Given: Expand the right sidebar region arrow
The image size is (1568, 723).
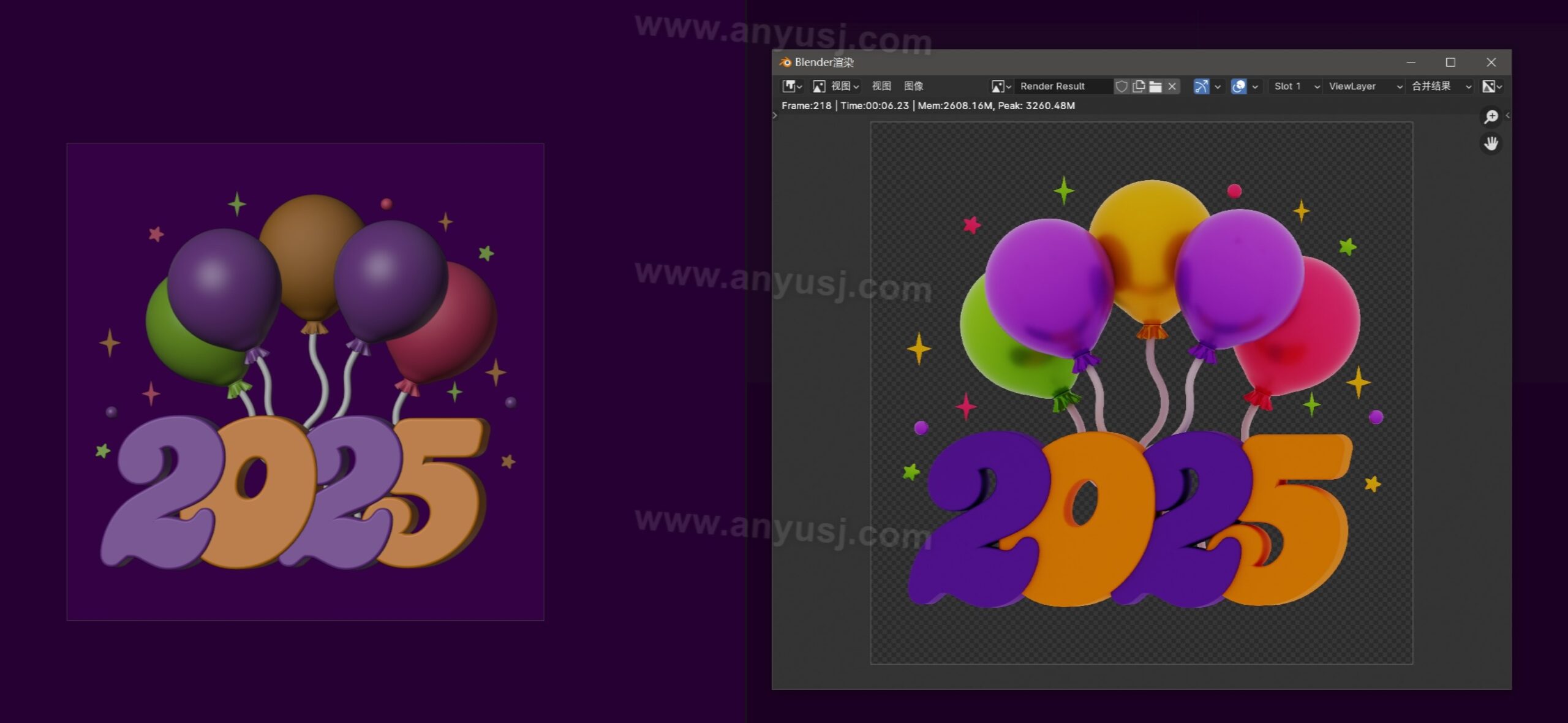Looking at the screenshot, I should [1507, 115].
